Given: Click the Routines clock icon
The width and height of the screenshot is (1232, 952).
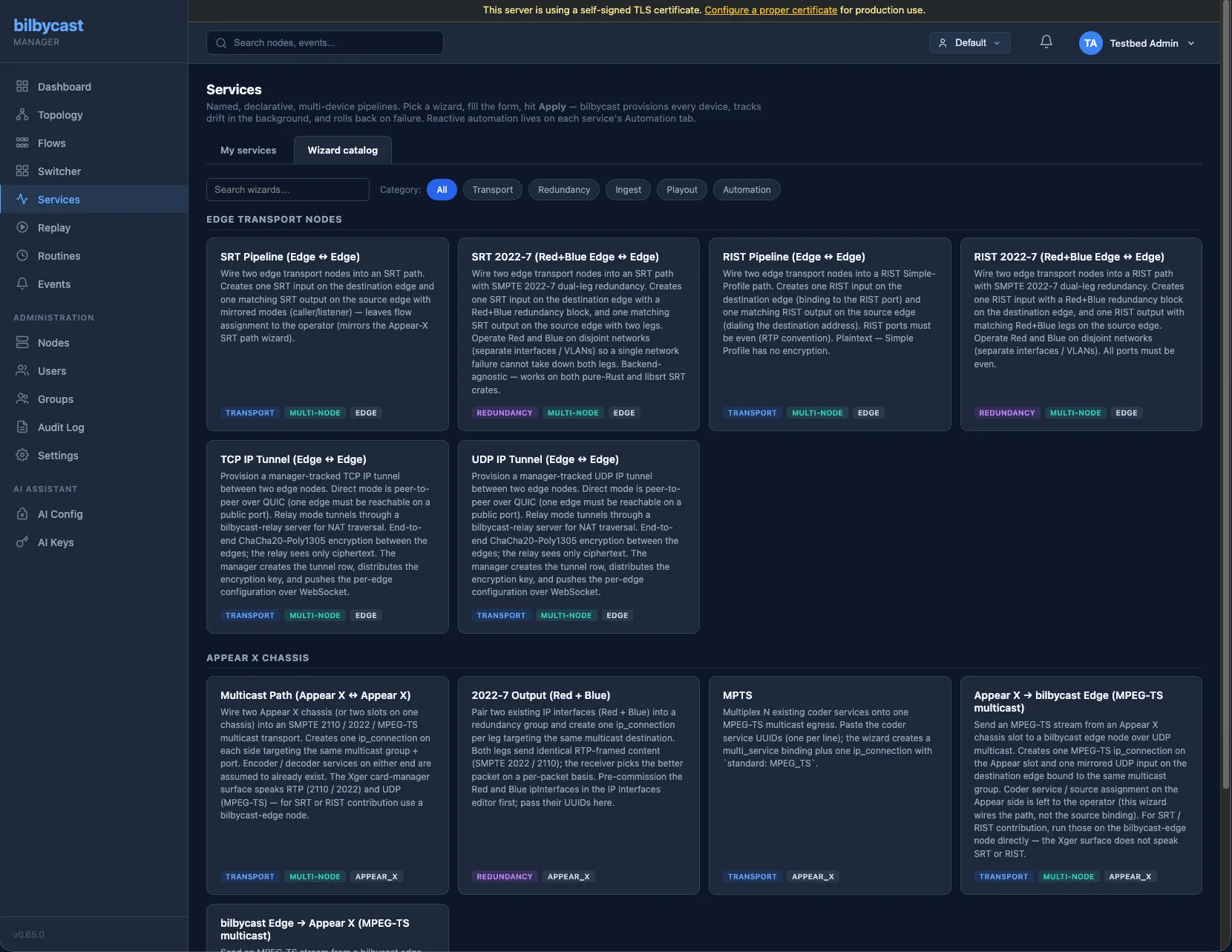Looking at the screenshot, I should click(22, 256).
